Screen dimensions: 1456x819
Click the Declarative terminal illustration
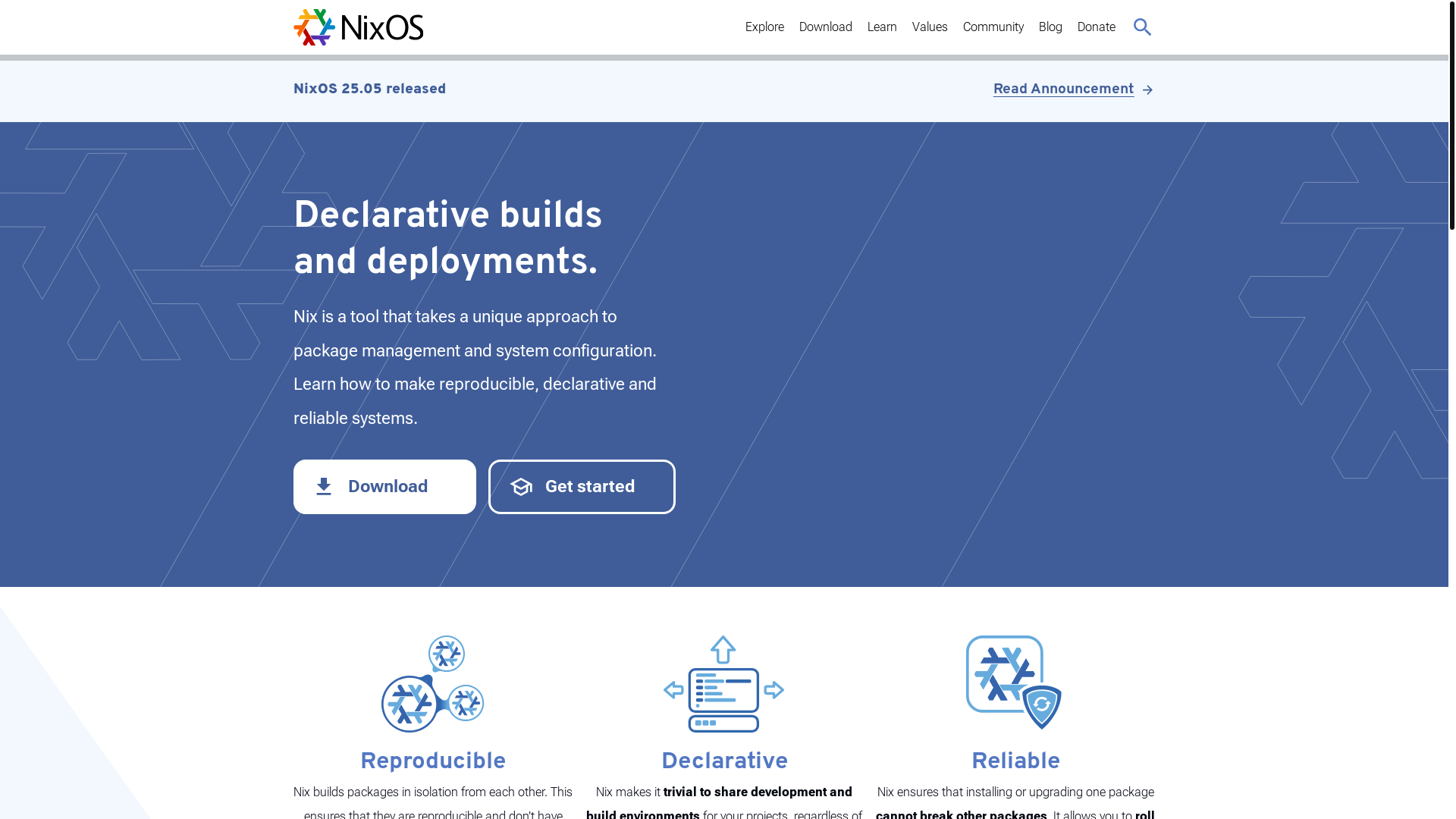pos(723,684)
